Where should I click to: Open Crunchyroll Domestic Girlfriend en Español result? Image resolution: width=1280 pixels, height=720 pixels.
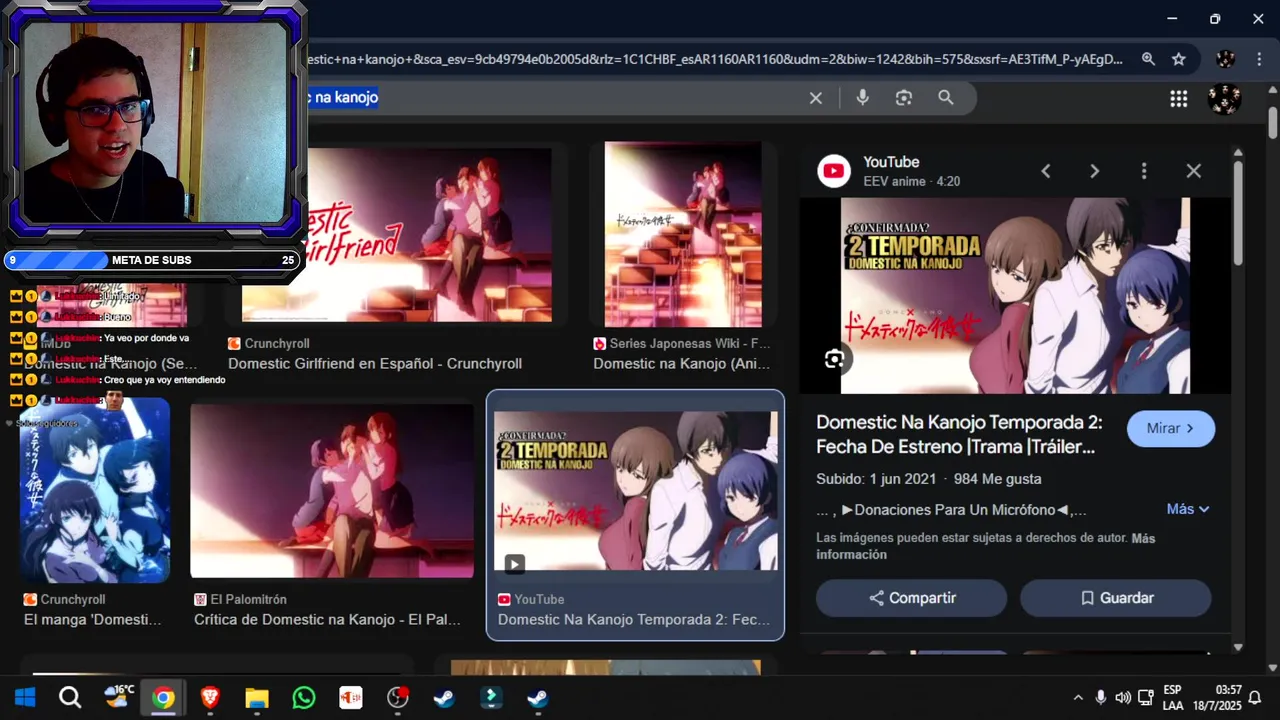point(375,364)
